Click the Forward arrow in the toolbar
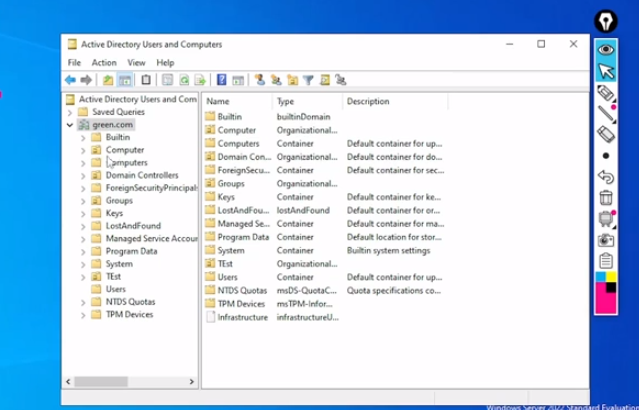The height and width of the screenshot is (410, 639). click(x=86, y=80)
